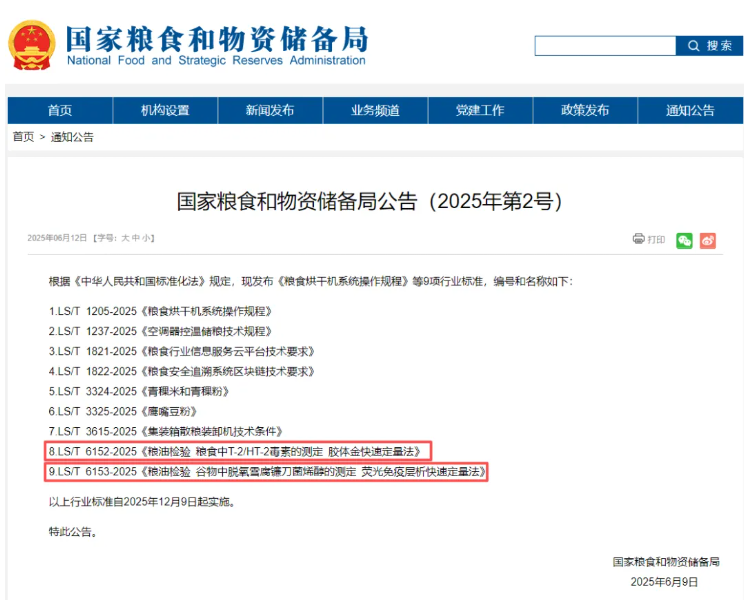Click the national emblem logo
The height and width of the screenshot is (600, 744).
(x=32, y=45)
